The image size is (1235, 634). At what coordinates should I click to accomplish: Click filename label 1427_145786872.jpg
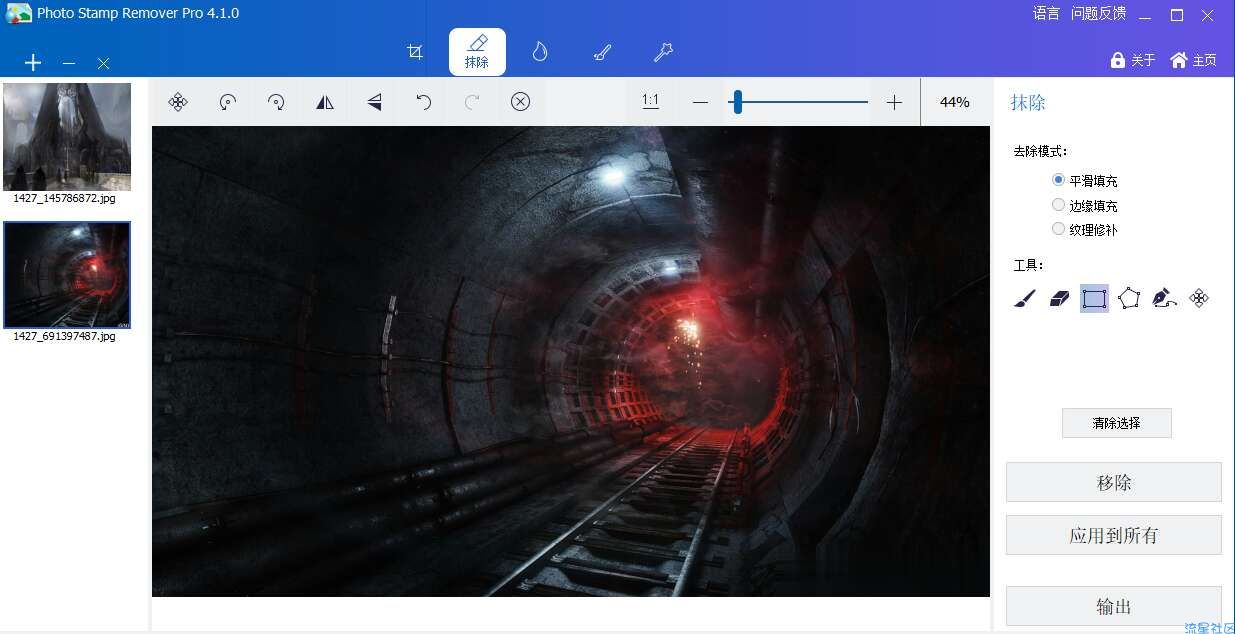[64, 198]
